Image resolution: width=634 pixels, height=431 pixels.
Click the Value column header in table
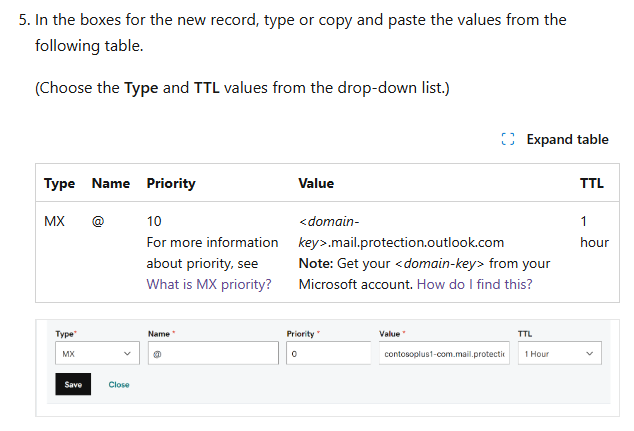coord(316,184)
